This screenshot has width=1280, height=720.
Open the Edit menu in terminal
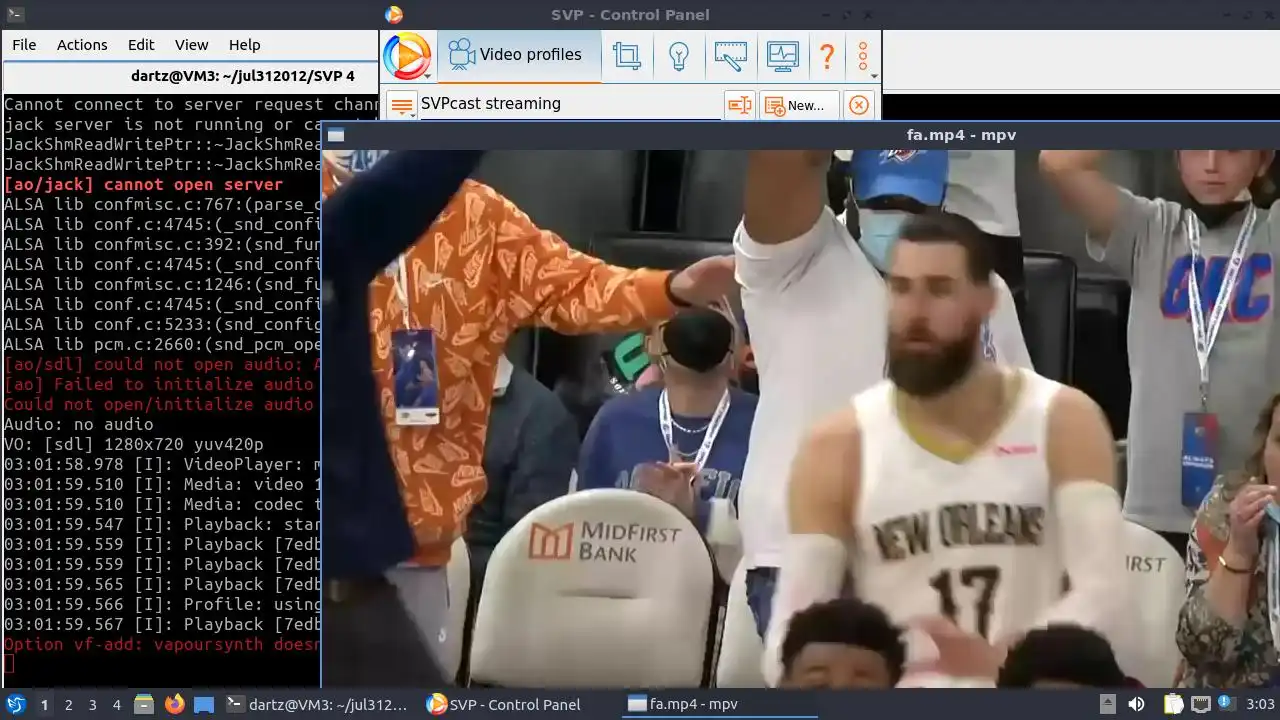[141, 45]
